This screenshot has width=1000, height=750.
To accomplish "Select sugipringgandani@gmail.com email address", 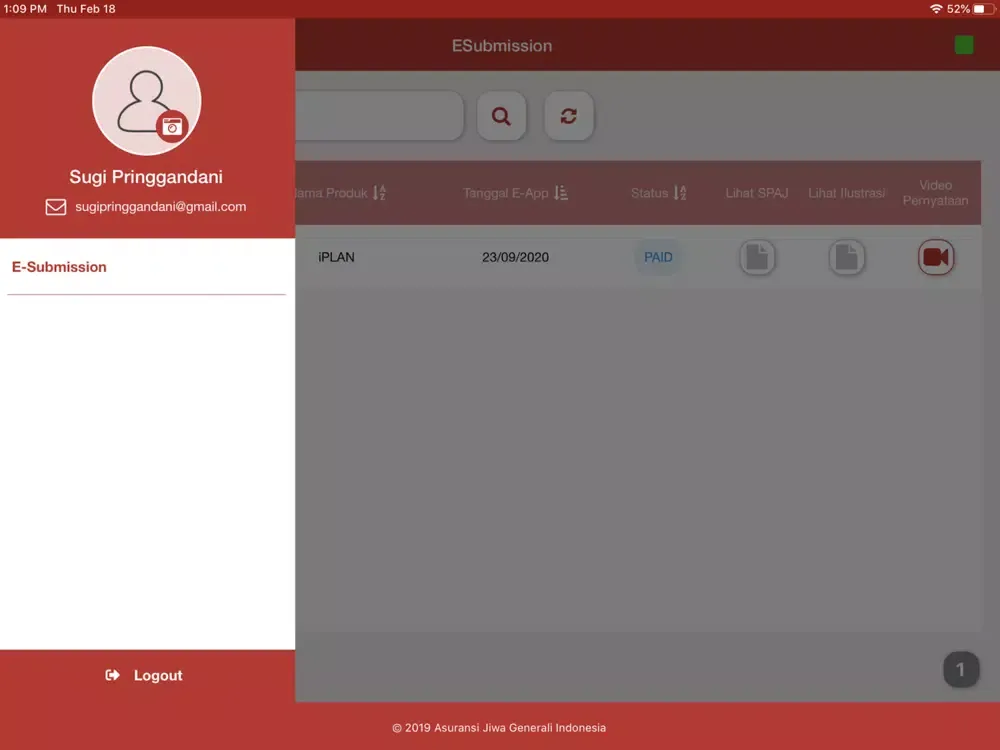I will click(x=161, y=207).
